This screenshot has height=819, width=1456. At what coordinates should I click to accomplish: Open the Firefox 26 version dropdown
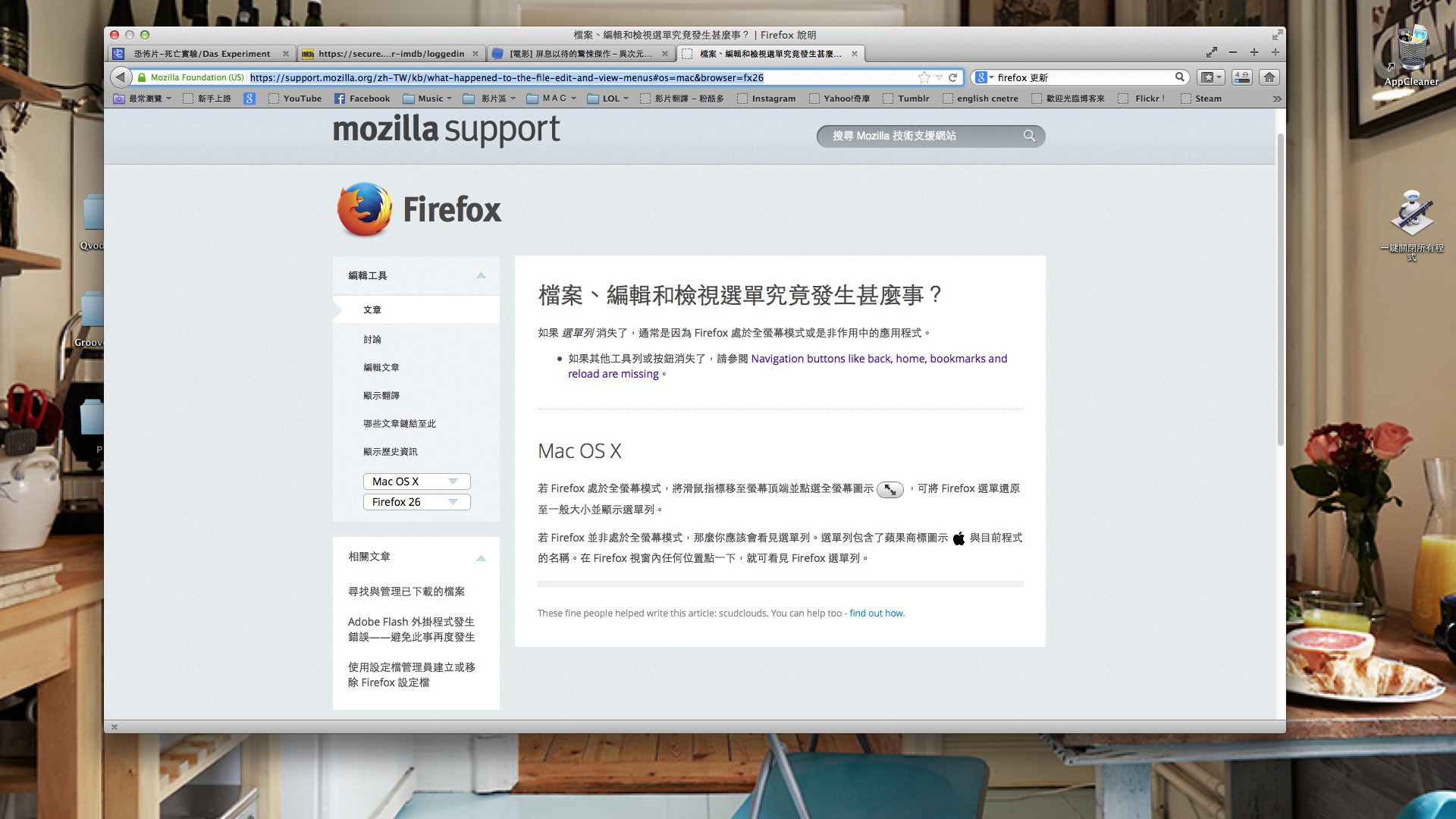click(x=416, y=502)
